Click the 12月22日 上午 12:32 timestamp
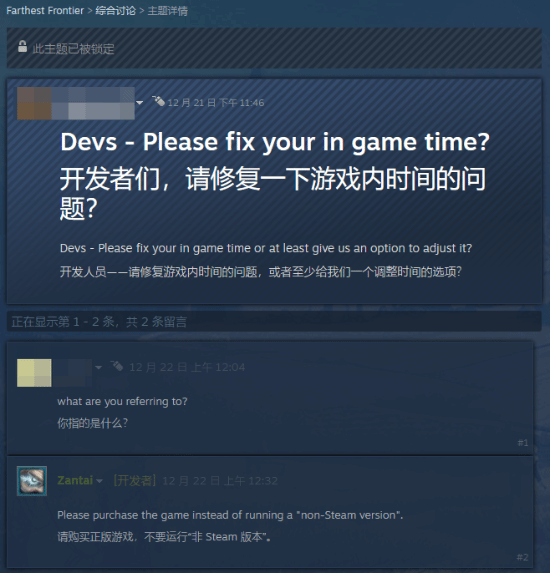The width and height of the screenshot is (550, 573). tap(220, 481)
